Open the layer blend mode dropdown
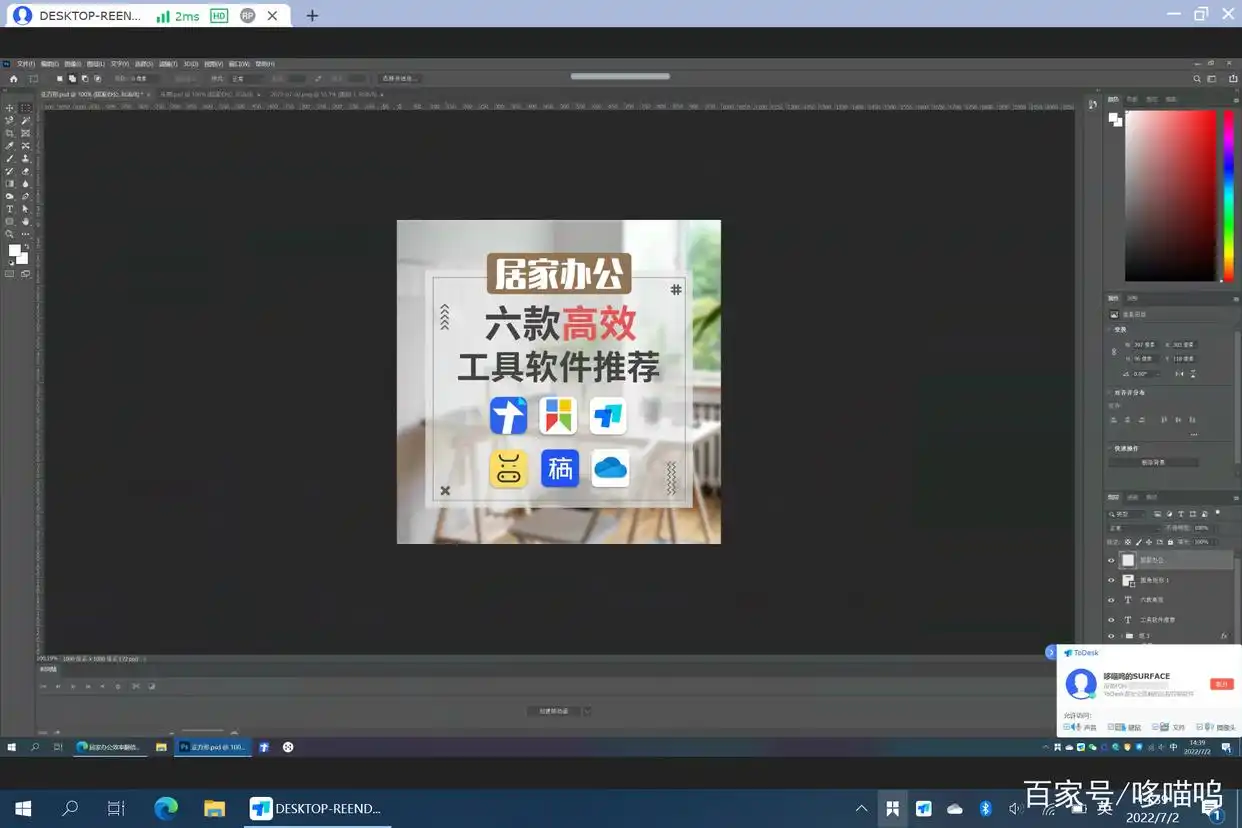The height and width of the screenshot is (828, 1242). (x=1134, y=528)
